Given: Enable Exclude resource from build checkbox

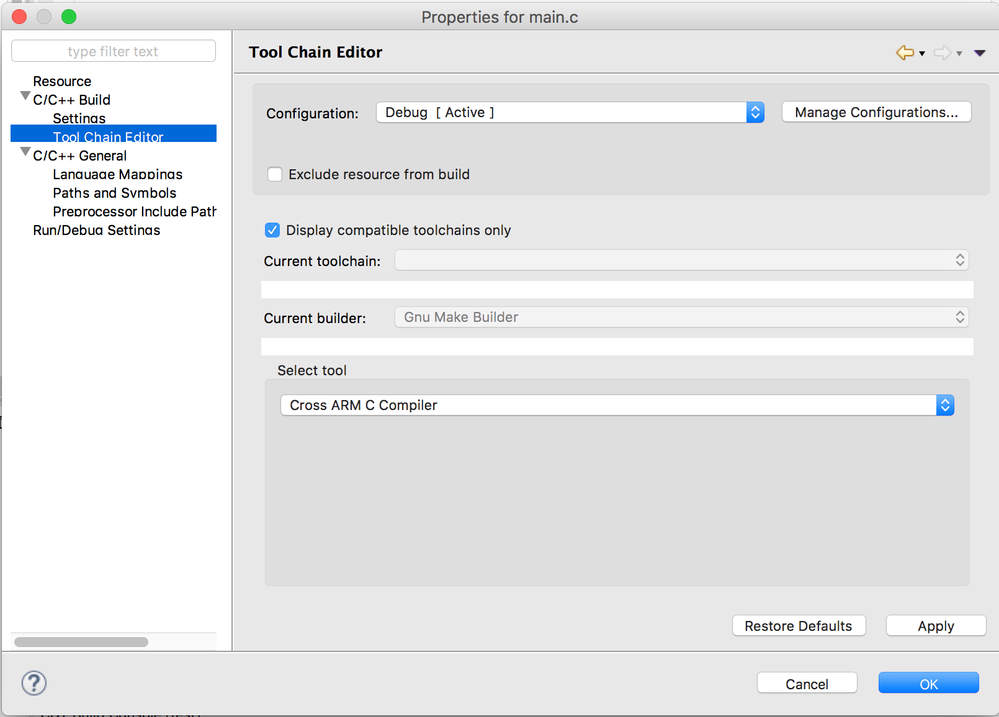Looking at the screenshot, I should click(x=275, y=174).
